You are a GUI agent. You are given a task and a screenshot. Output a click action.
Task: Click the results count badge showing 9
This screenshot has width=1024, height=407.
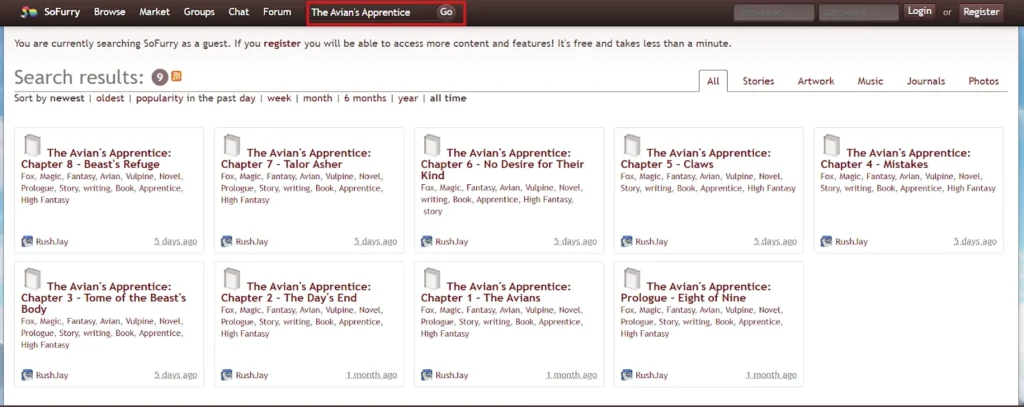click(x=160, y=77)
